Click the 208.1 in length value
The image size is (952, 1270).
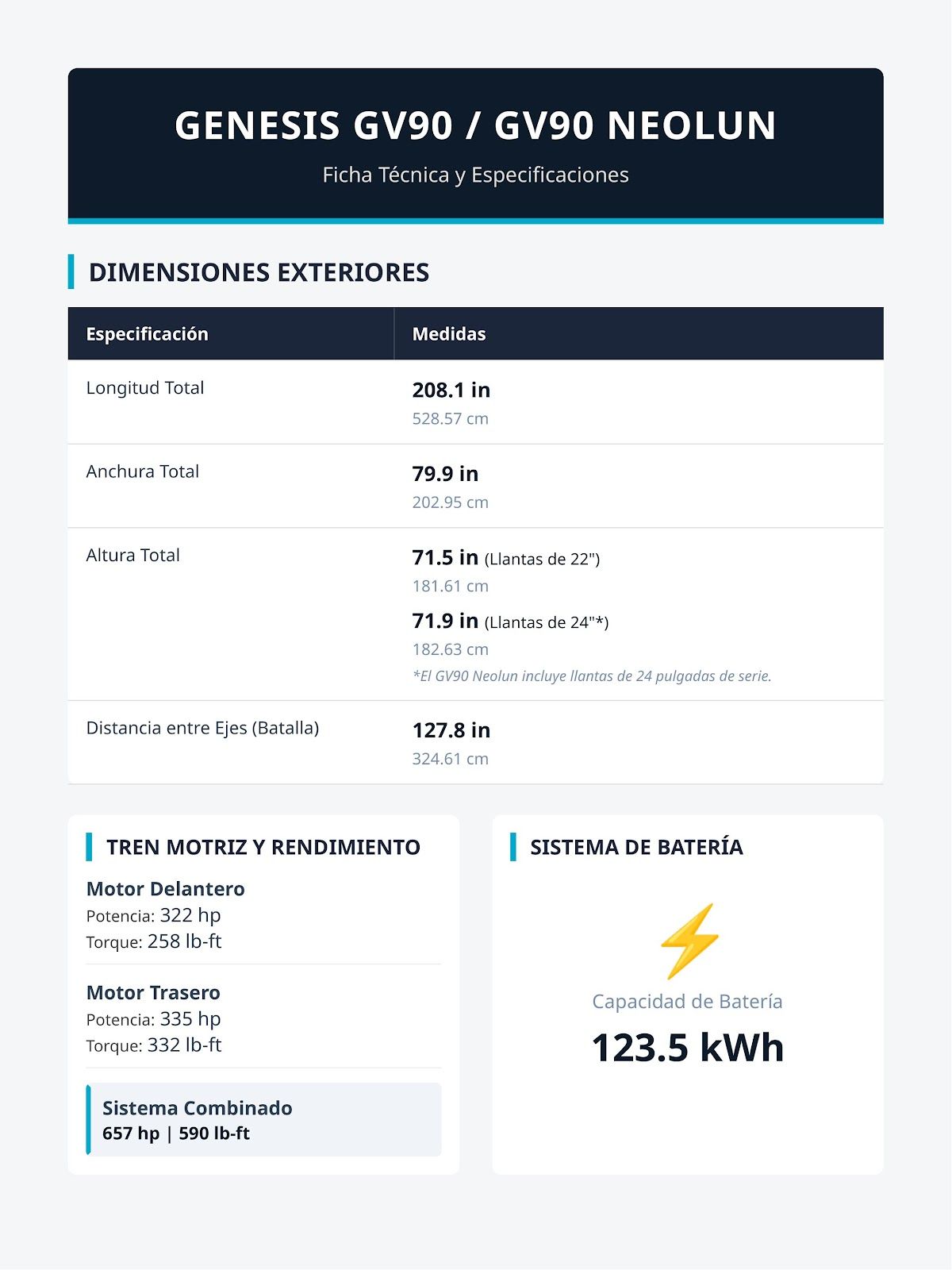point(451,390)
